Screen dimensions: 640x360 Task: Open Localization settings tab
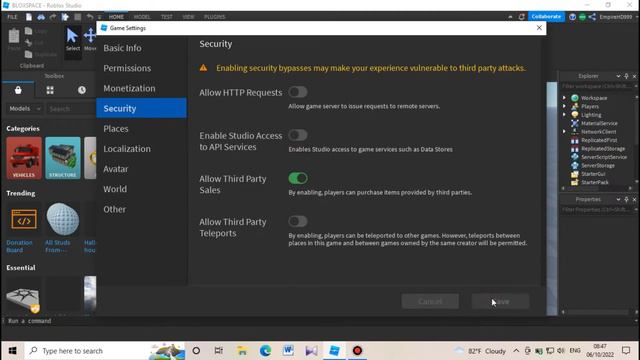click(141, 149)
